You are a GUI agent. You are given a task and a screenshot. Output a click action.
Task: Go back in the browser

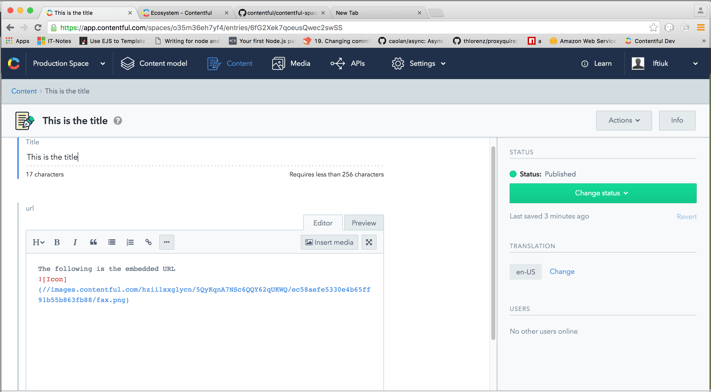coord(10,28)
